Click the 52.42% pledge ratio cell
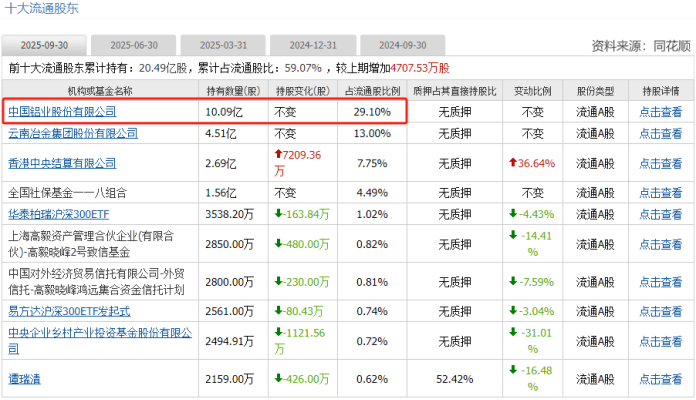This screenshot has height=400, width=696. point(455,379)
